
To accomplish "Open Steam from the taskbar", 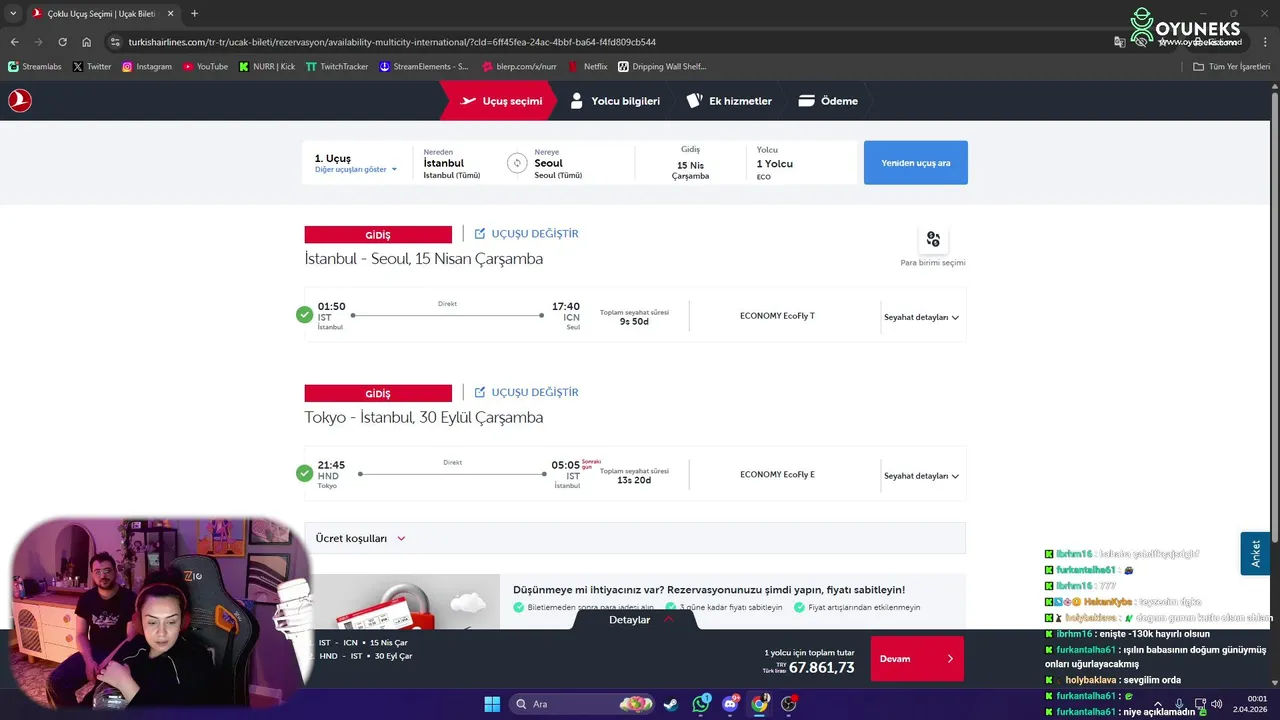I will [x=671, y=704].
